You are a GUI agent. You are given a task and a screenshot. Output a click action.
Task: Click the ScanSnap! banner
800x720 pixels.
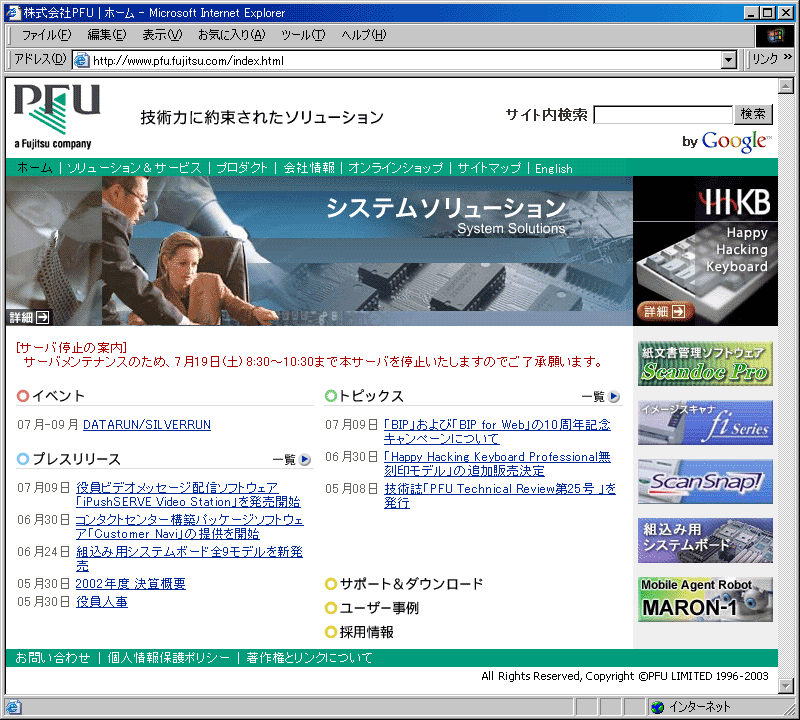705,481
